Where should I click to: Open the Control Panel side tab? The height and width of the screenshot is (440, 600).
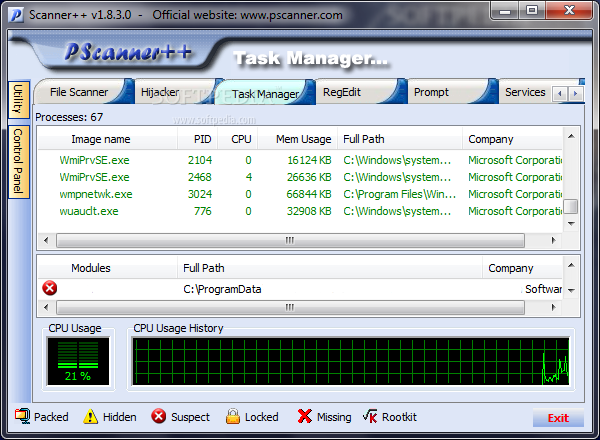[x=19, y=161]
